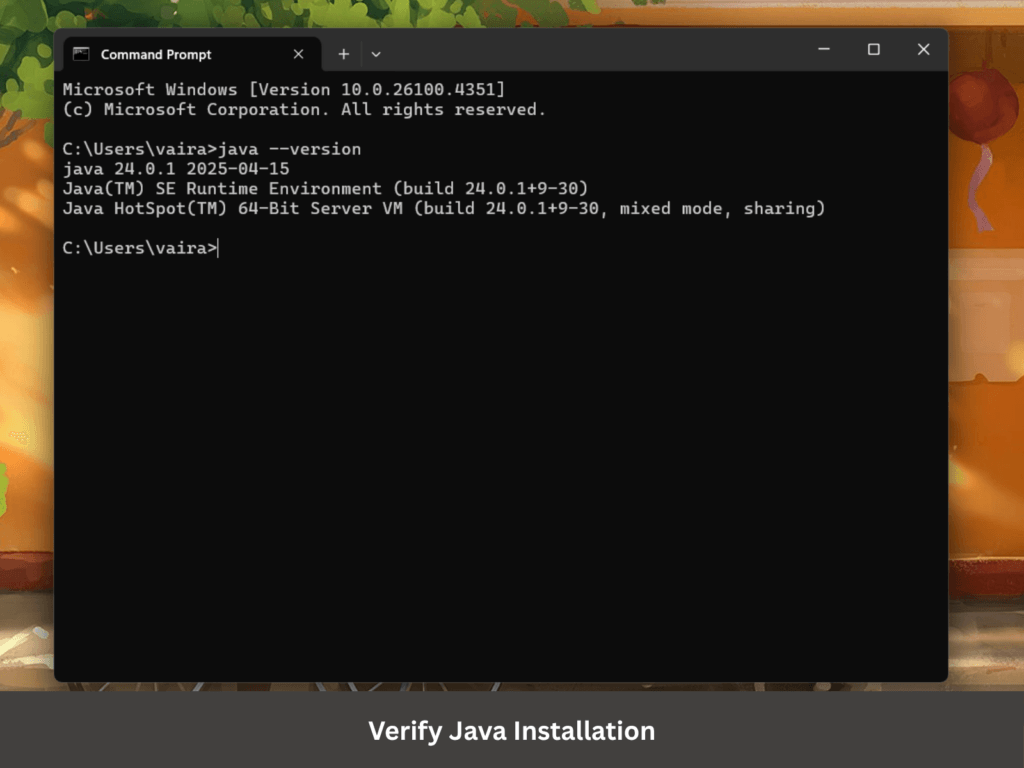Click the active prompt line with the cursor
The height and width of the screenshot is (768, 1024).
[x=139, y=248]
